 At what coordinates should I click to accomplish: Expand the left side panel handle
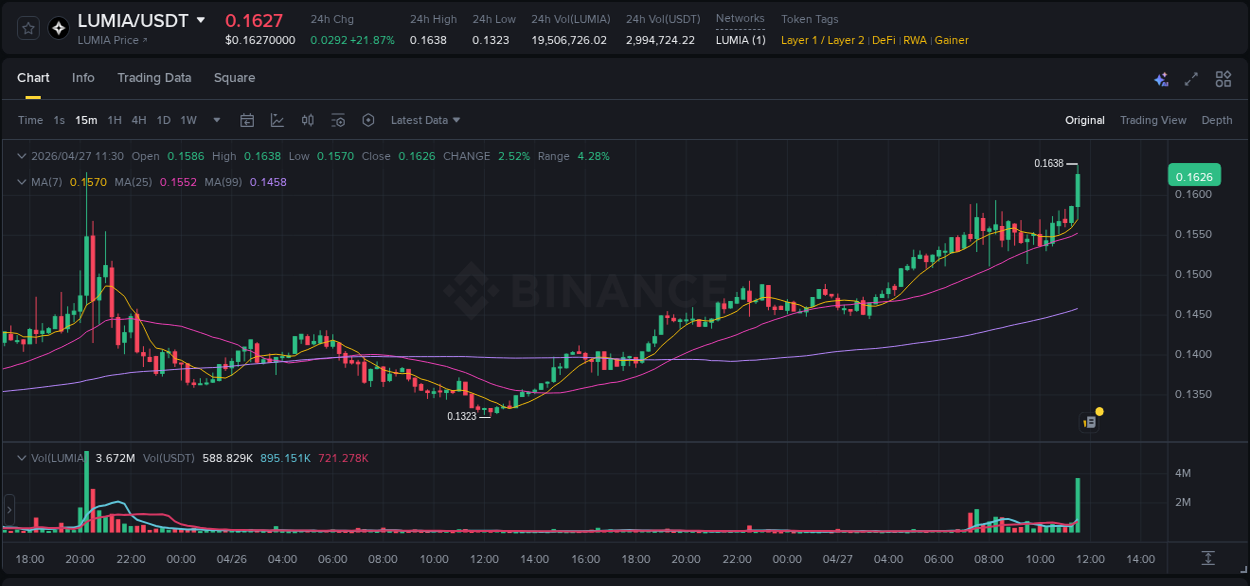click(x=9, y=508)
